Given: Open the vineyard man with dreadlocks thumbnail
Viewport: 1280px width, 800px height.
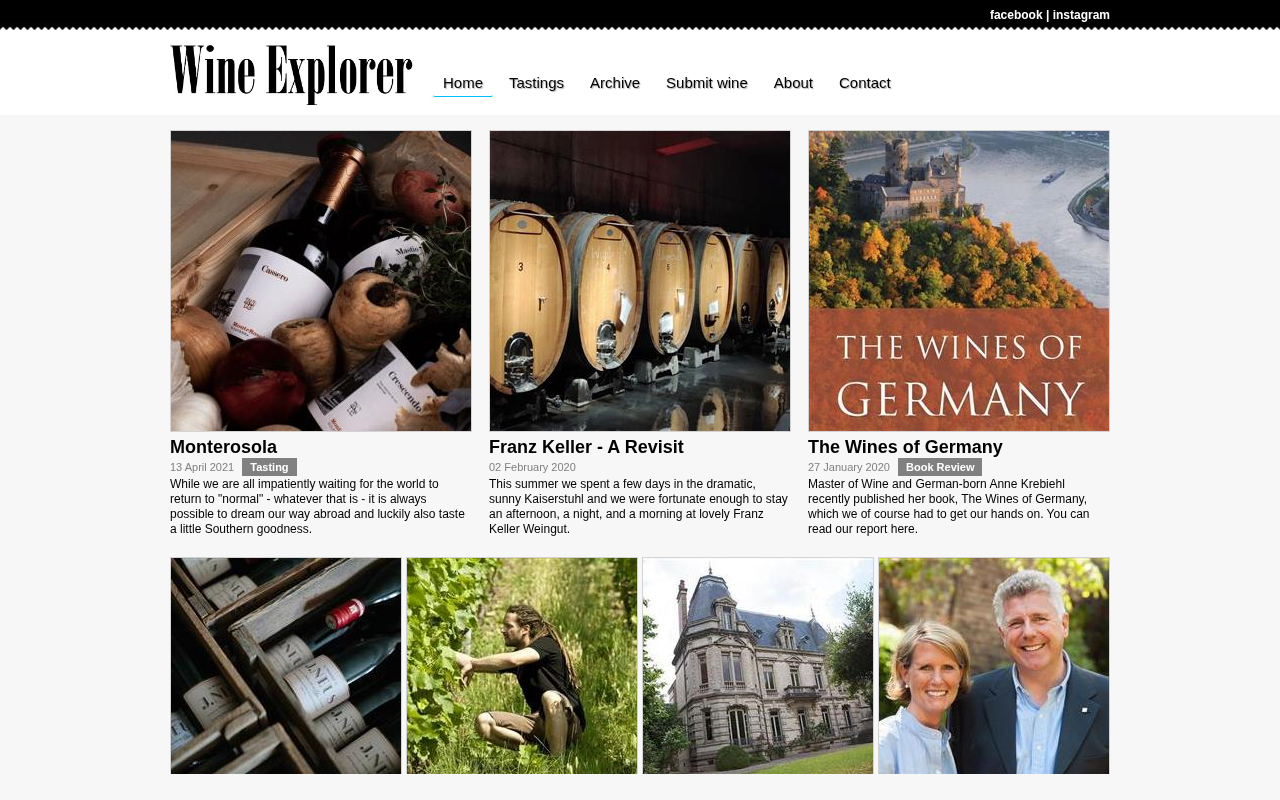Looking at the screenshot, I should click(x=522, y=666).
